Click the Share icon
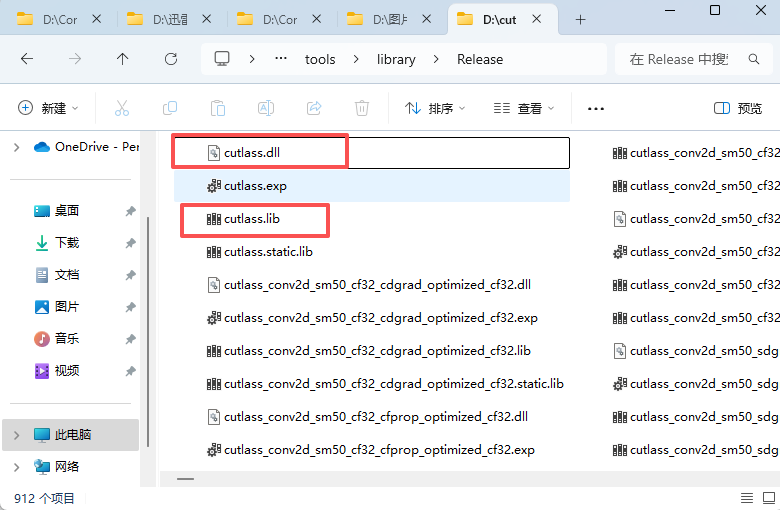This screenshot has height=510, width=780. (314, 108)
